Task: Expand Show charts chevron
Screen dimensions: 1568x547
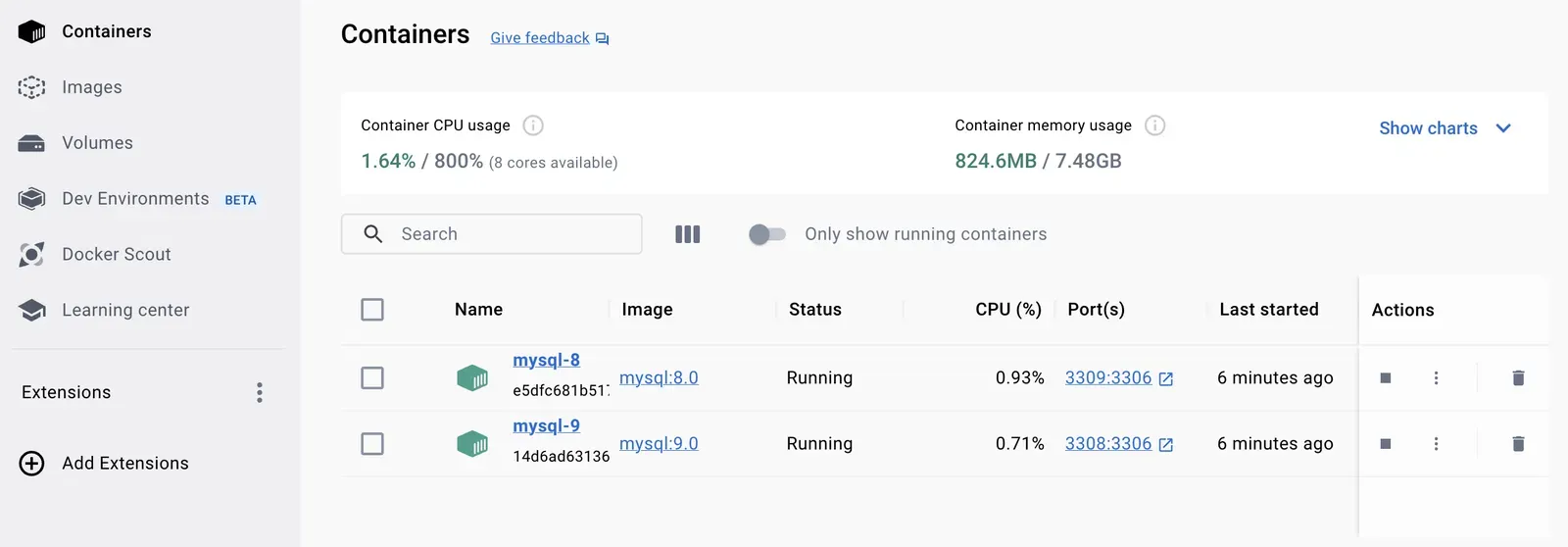Action: point(1503,128)
